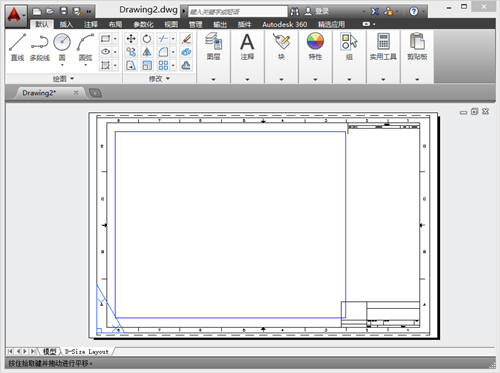The image size is (500, 373).
Task: Activate the Mirror tool
Action: tap(147, 52)
